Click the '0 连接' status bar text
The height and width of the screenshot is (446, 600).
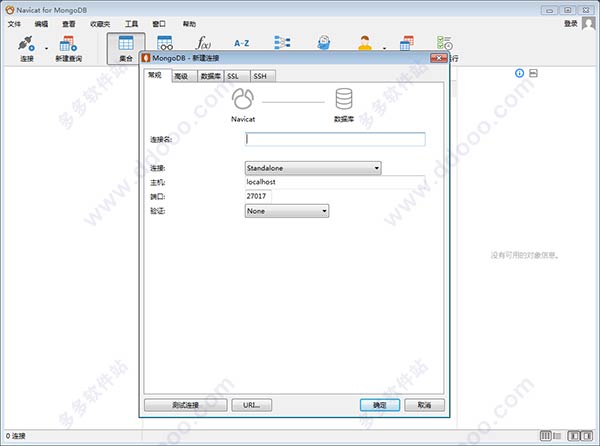pyautogui.click(x=16, y=436)
